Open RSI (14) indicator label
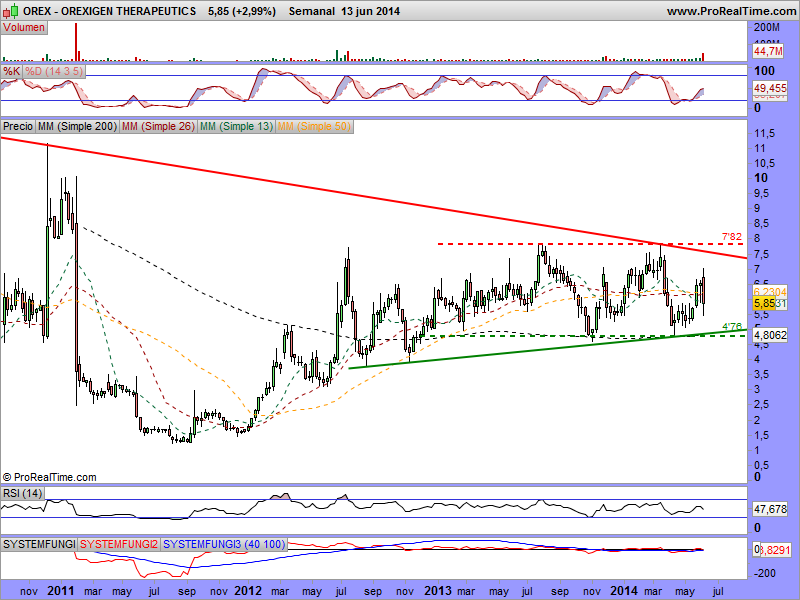The height and width of the screenshot is (600, 800). 22,493
